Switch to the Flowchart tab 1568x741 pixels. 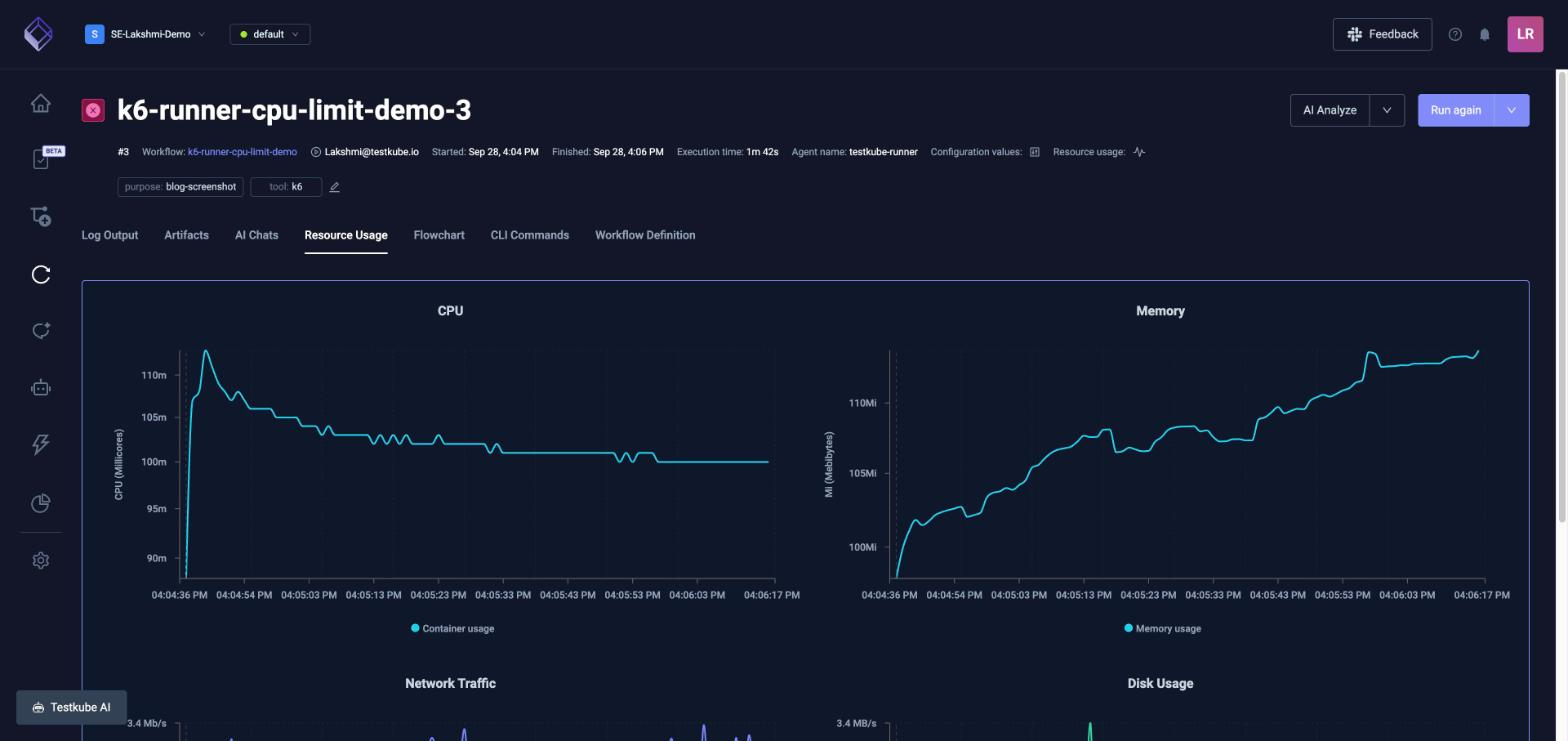click(439, 235)
